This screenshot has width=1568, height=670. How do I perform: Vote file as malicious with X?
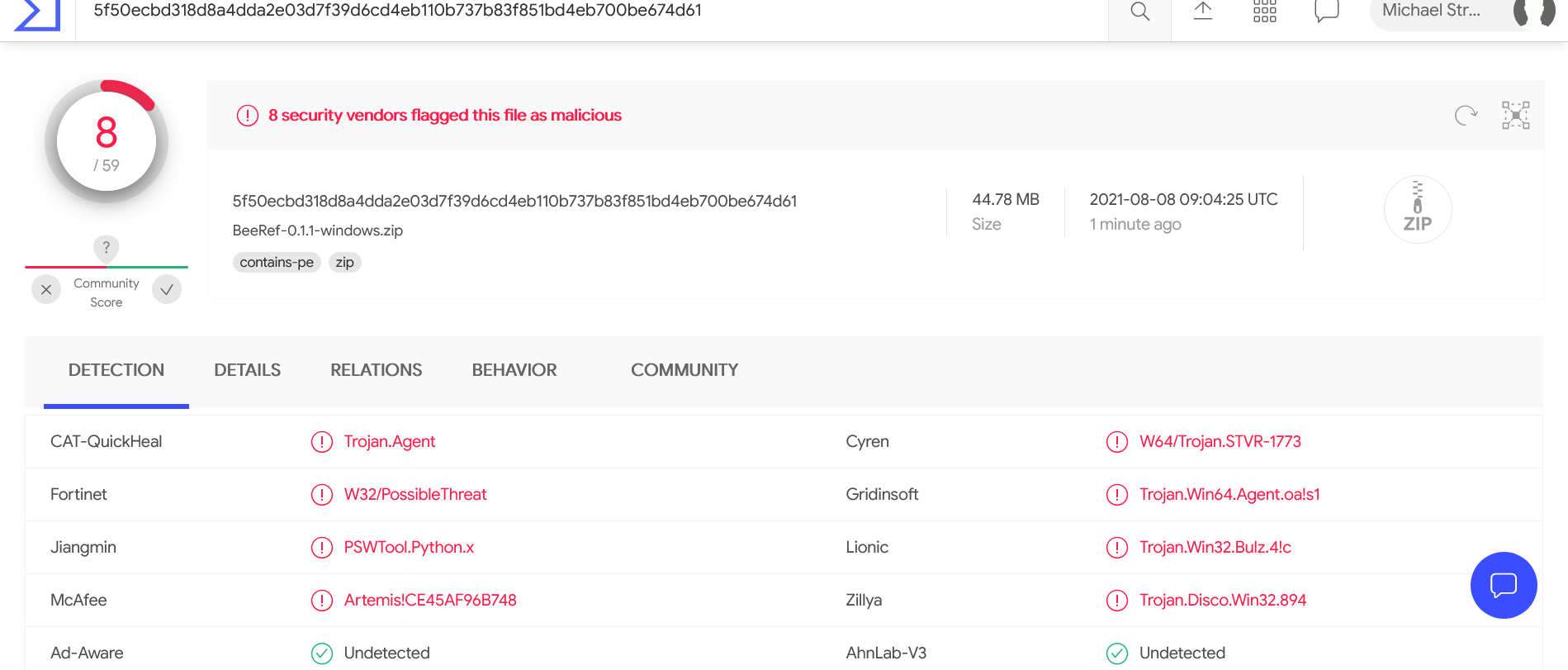(x=46, y=290)
